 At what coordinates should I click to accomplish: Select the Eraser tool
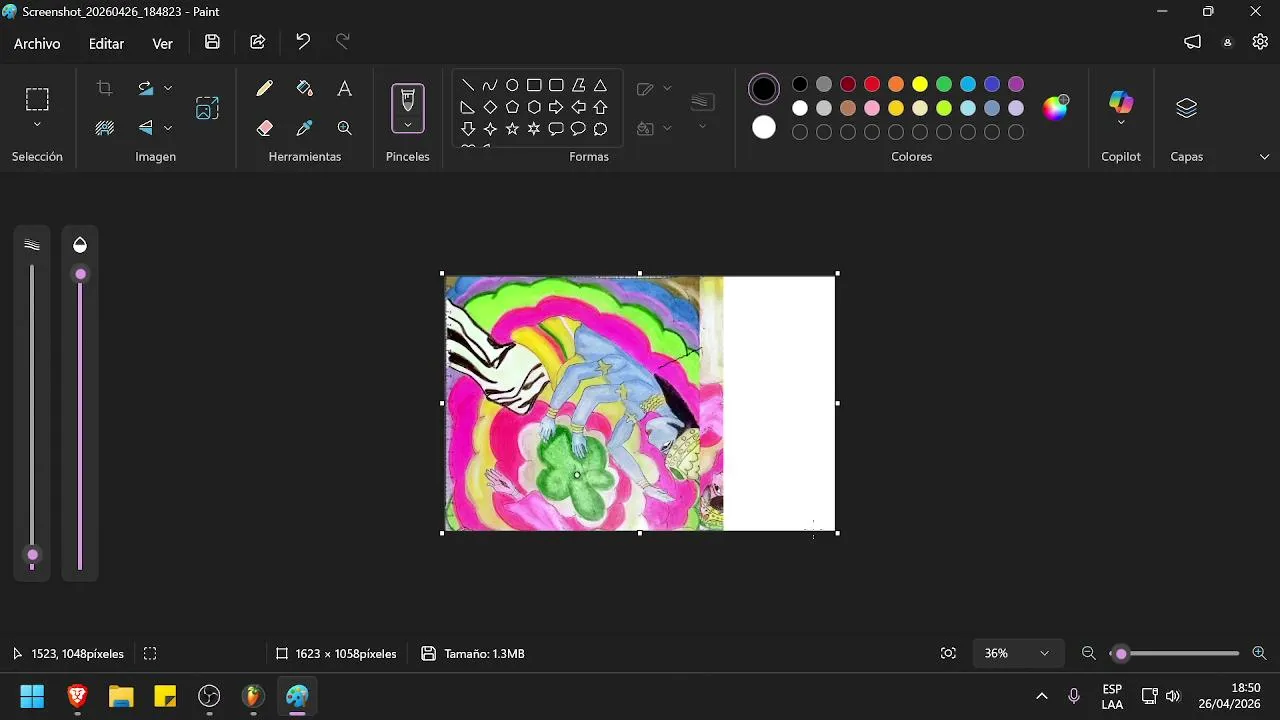point(264,128)
